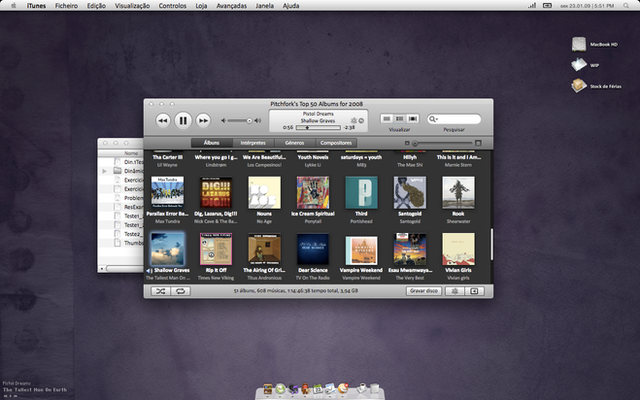
Task: Select the Parallax Error album cover
Action: pos(167,193)
